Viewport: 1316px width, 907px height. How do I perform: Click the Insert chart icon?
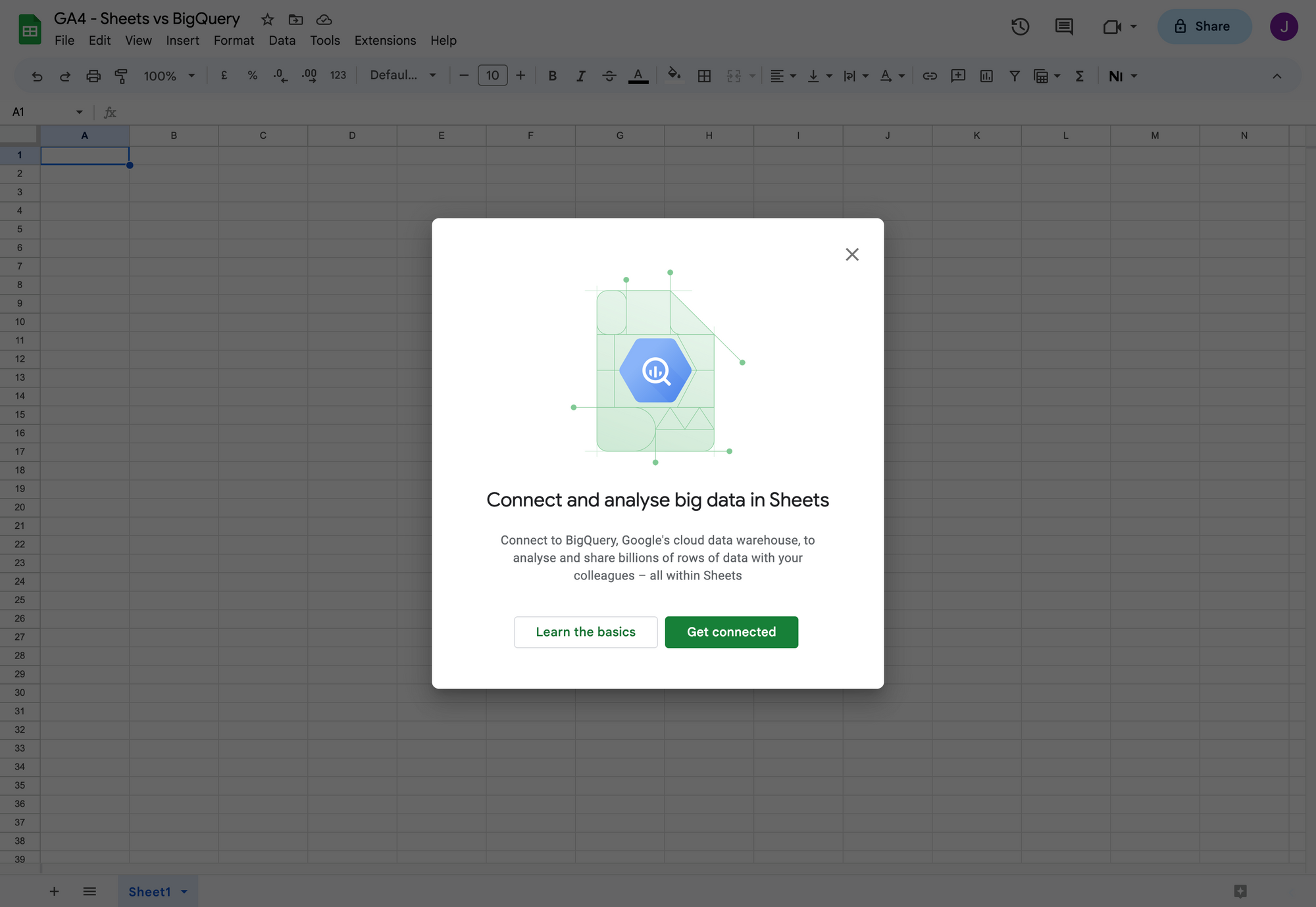(986, 76)
